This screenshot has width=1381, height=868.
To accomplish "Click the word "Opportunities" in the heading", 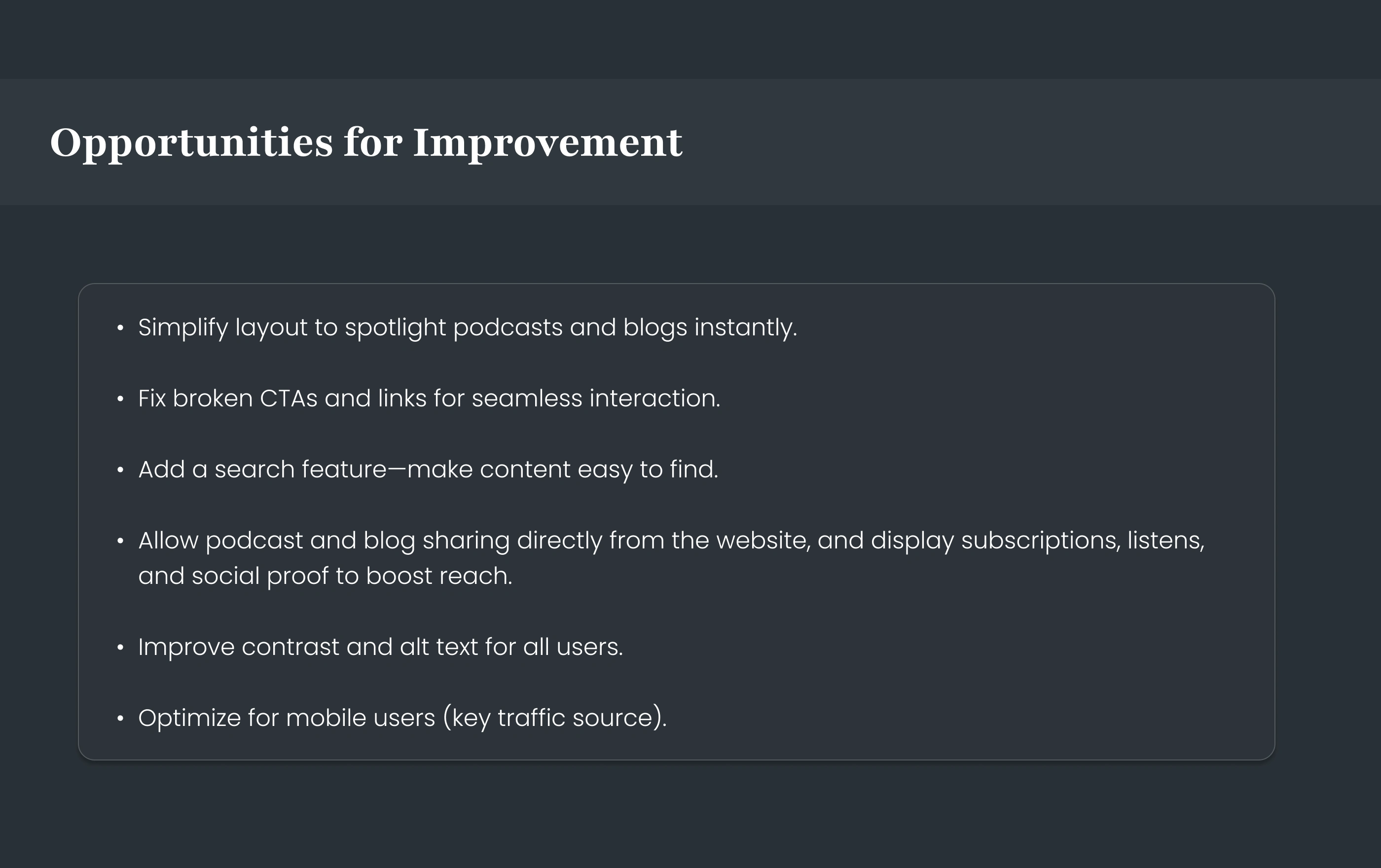I will click(191, 142).
